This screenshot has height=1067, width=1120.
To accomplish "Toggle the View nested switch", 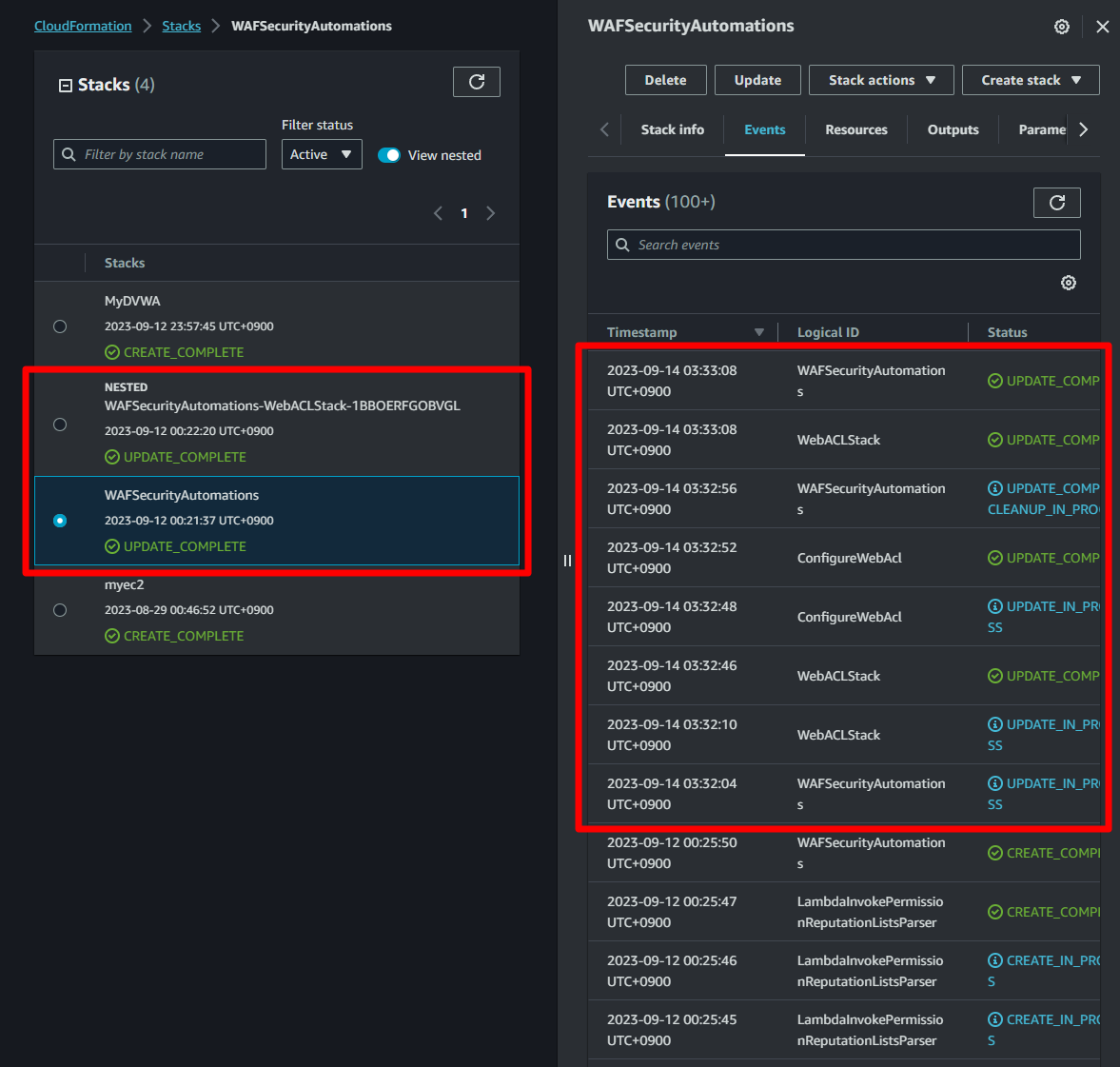I will (x=388, y=155).
